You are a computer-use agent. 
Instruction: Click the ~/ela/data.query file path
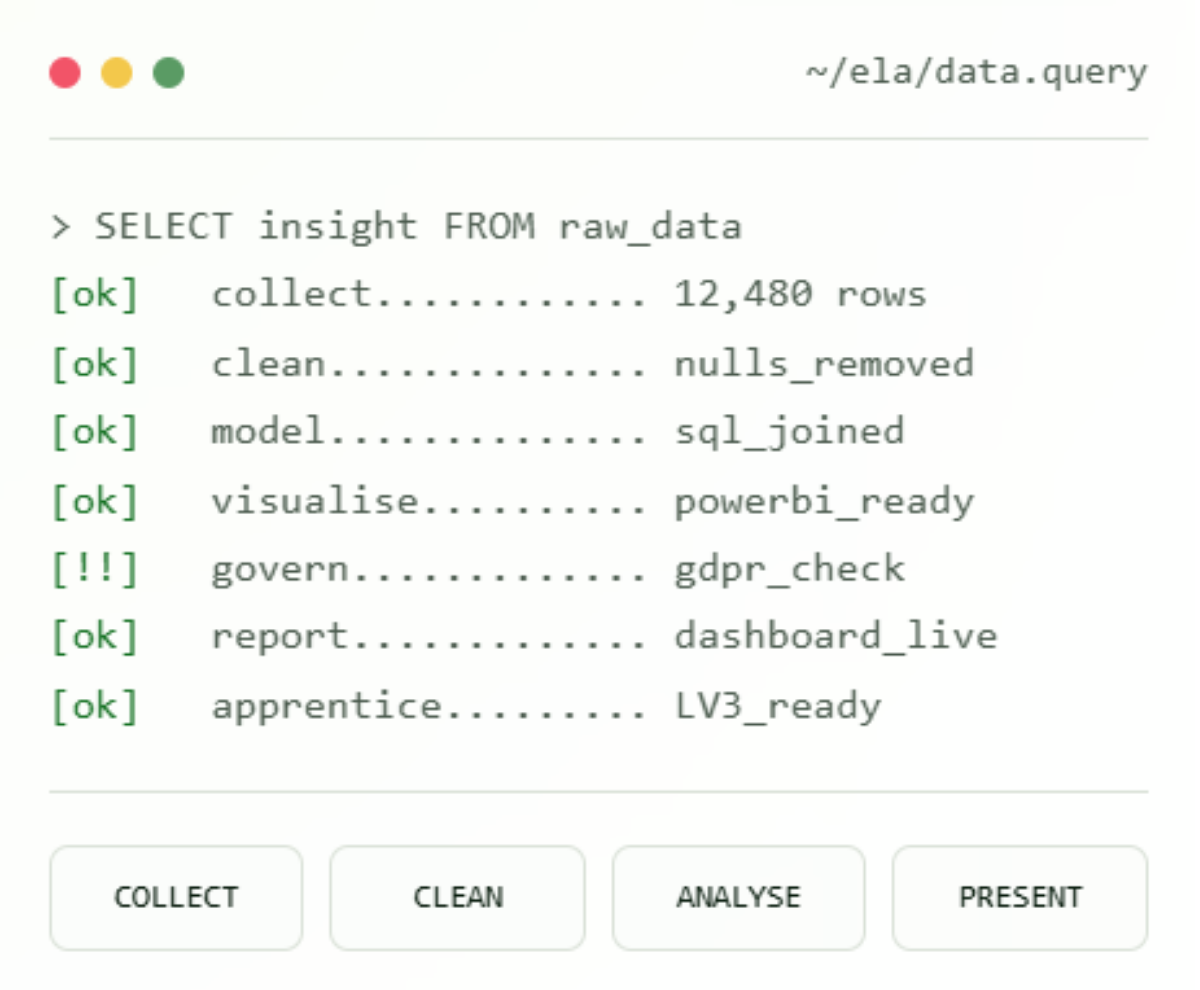(977, 74)
